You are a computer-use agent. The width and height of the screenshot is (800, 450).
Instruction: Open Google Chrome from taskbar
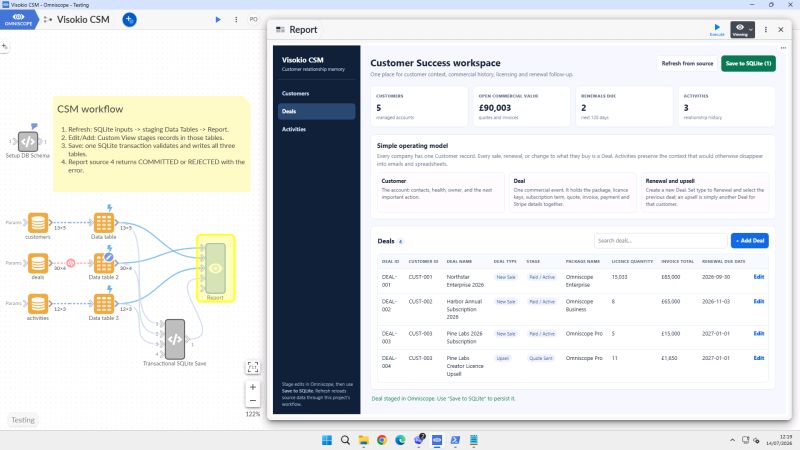pyautogui.click(x=382, y=440)
